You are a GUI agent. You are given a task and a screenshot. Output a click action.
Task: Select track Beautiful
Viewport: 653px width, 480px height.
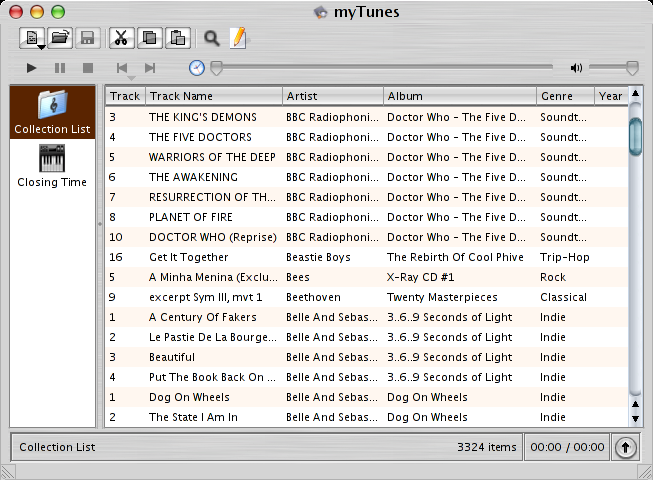tap(366, 357)
